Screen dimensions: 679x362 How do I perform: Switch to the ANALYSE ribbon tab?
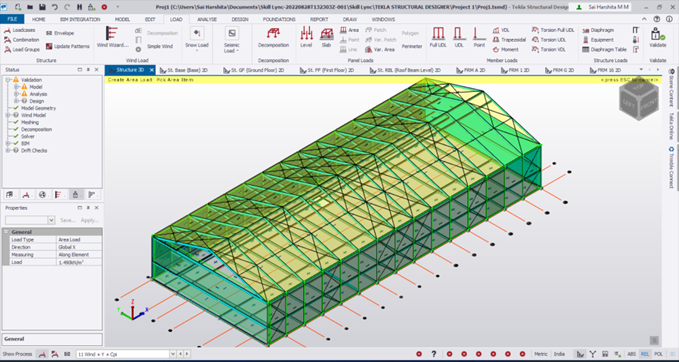click(x=207, y=19)
